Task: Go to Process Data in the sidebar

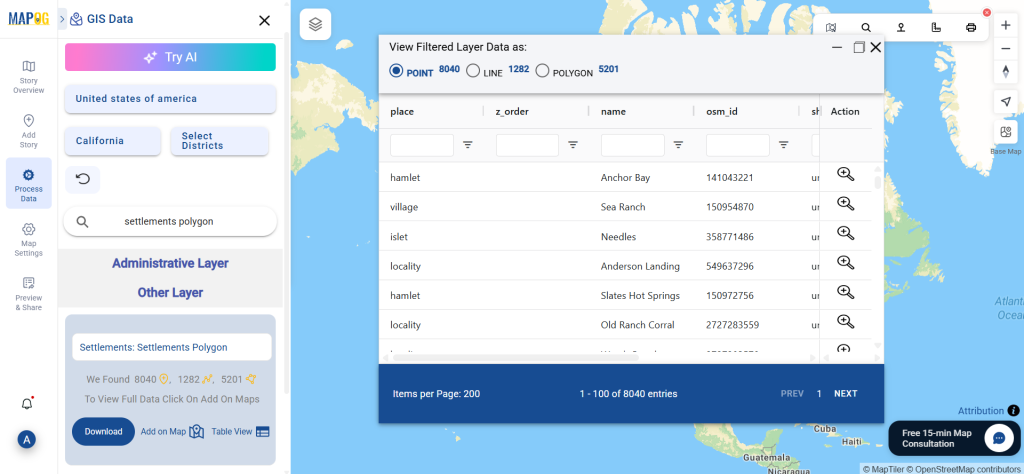Action: [x=29, y=183]
